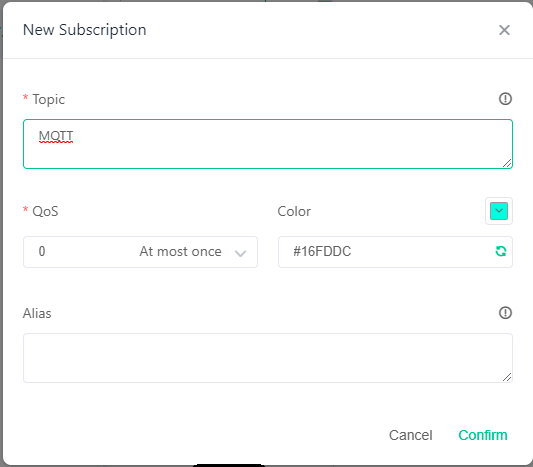Click the Alias textarea resize grip
The image size is (533, 467).
(507, 377)
